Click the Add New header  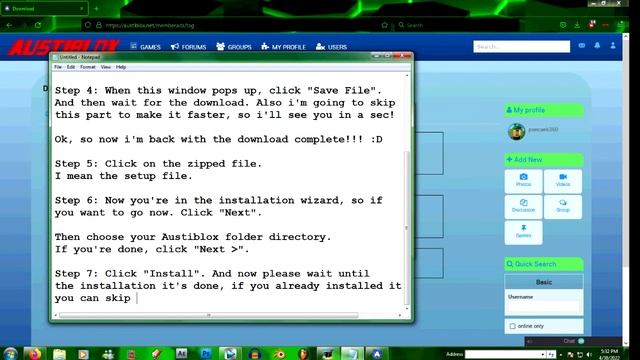[544, 160]
